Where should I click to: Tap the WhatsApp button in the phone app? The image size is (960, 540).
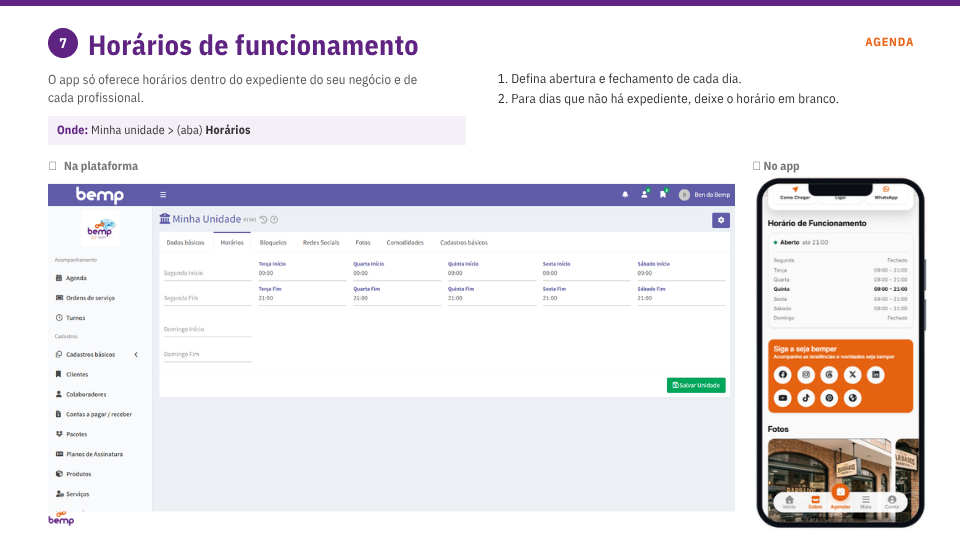(x=886, y=193)
